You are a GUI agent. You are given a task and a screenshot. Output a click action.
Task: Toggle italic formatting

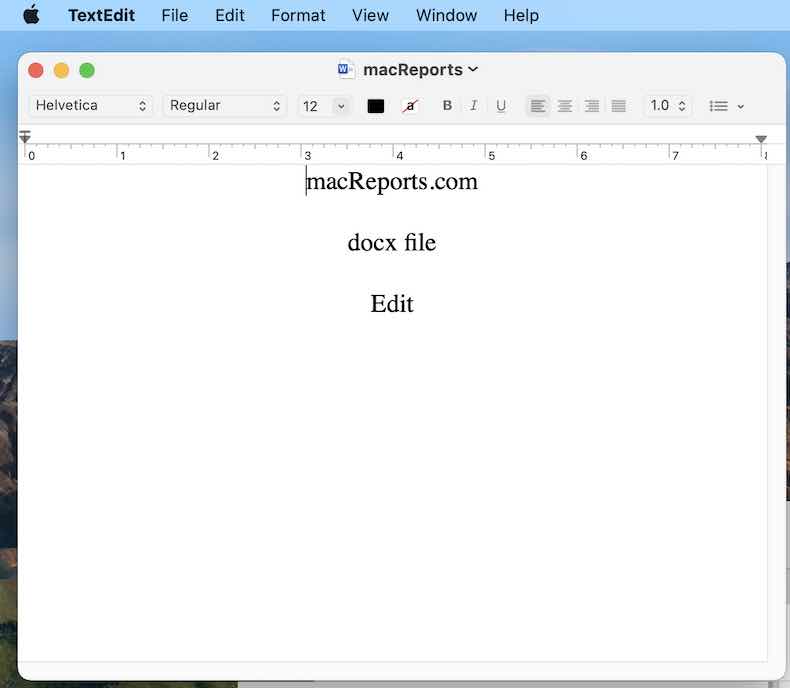(x=474, y=105)
